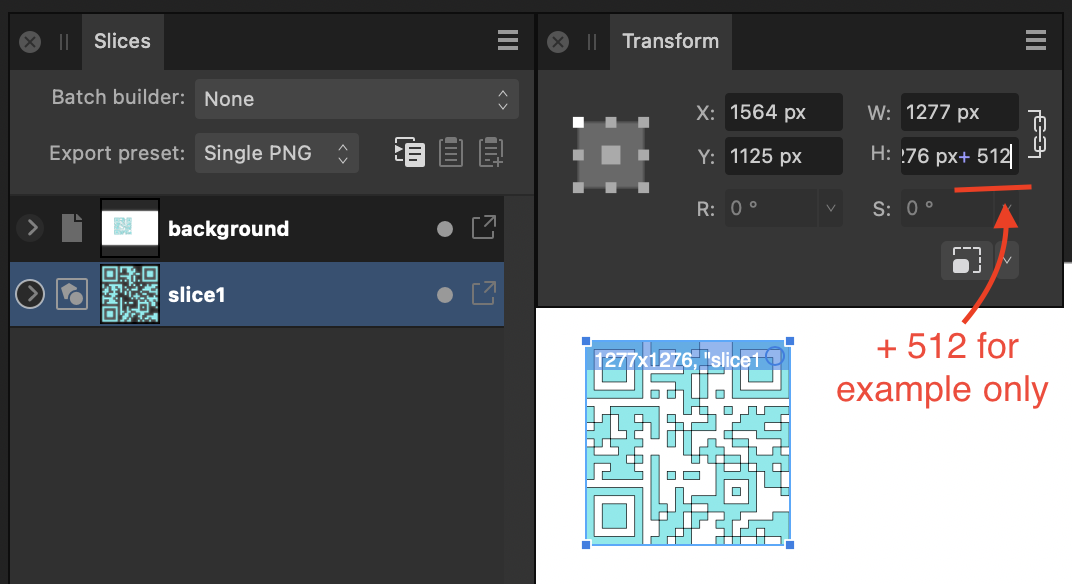
Task: Export the background slice via its arrow icon
Action: (483, 228)
